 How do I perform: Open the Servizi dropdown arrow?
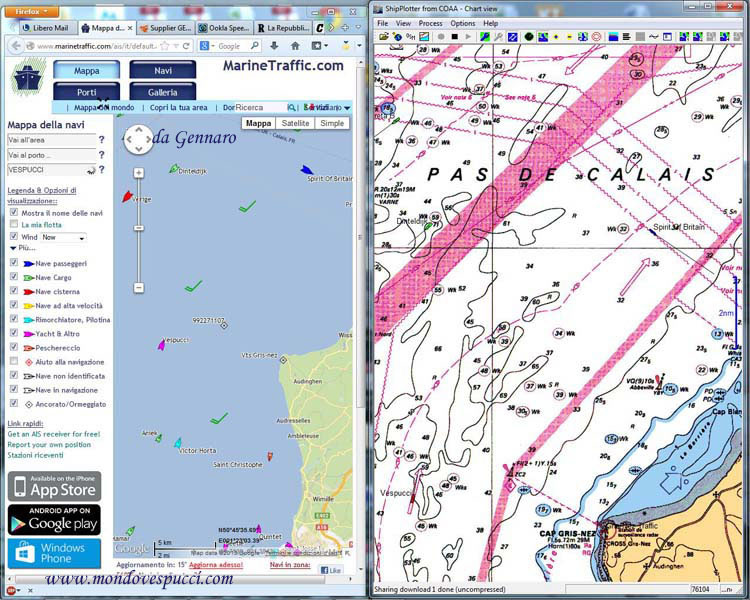(x=347, y=108)
